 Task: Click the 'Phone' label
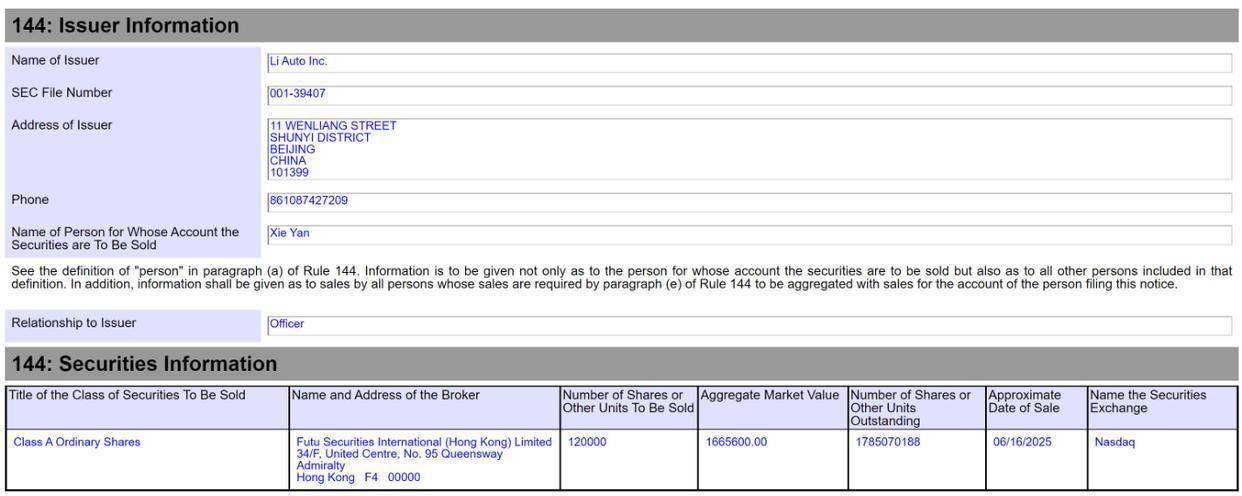point(30,200)
